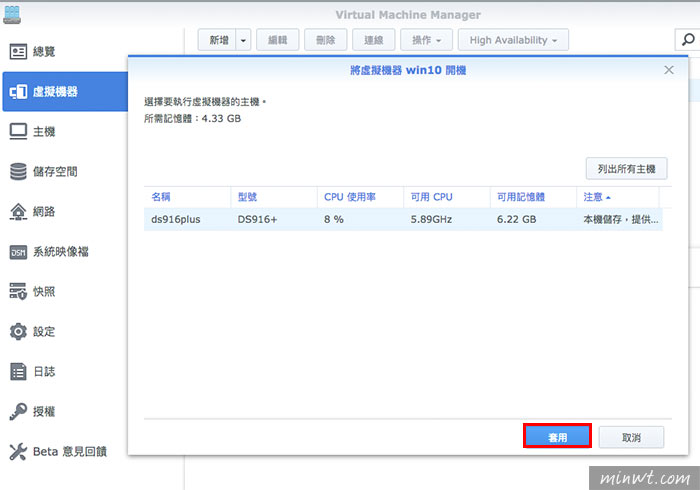
Task: Click the 連線 toolbar button
Action: 374,40
